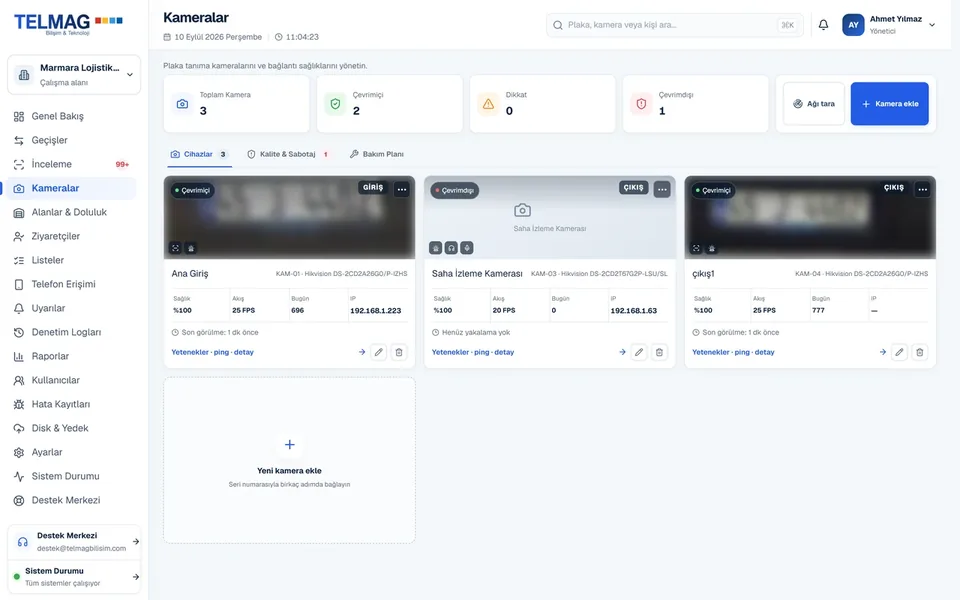
Task: Delete Saha İzleme Kamerası with the trash icon
Action: coord(659,352)
